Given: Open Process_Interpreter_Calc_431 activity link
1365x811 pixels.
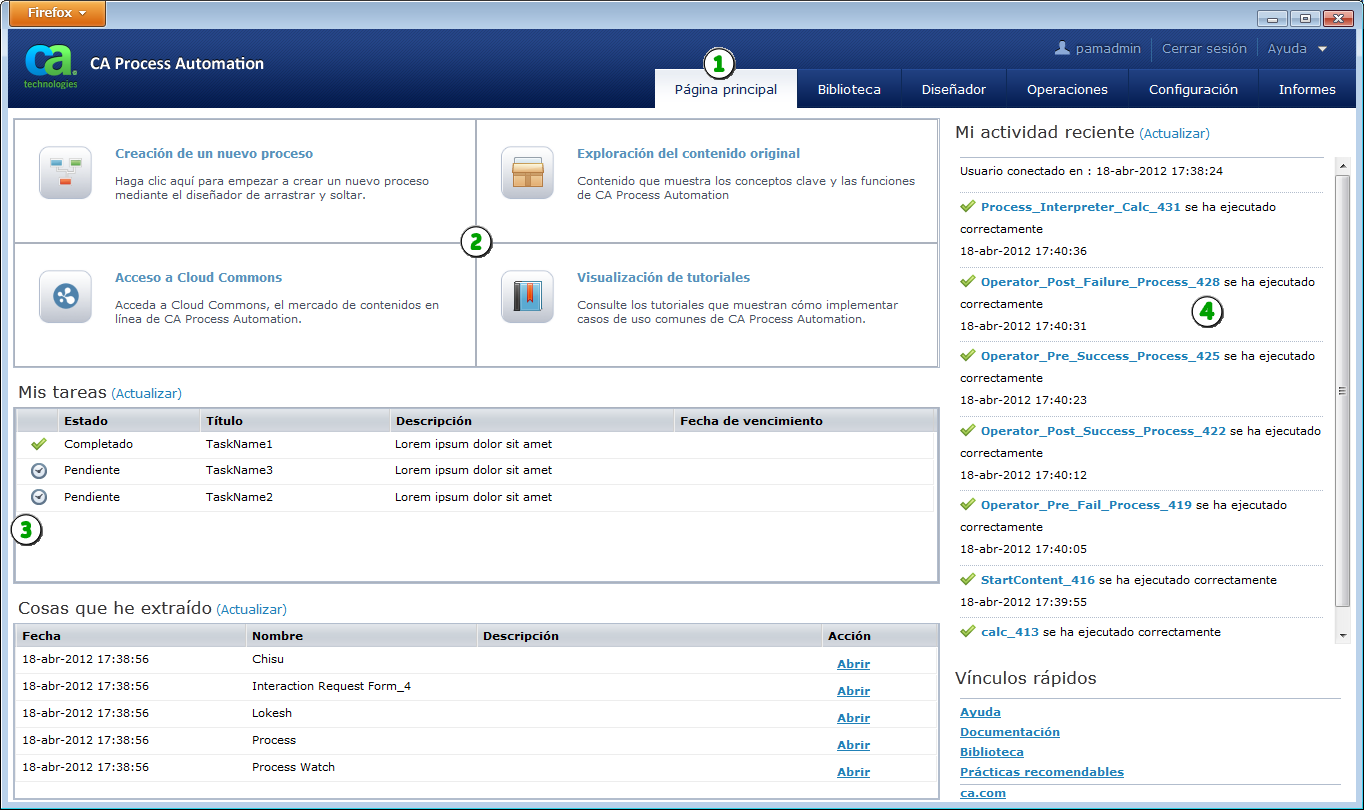Looking at the screenshot, I should pyautogui.click(x=1080, y=207).
